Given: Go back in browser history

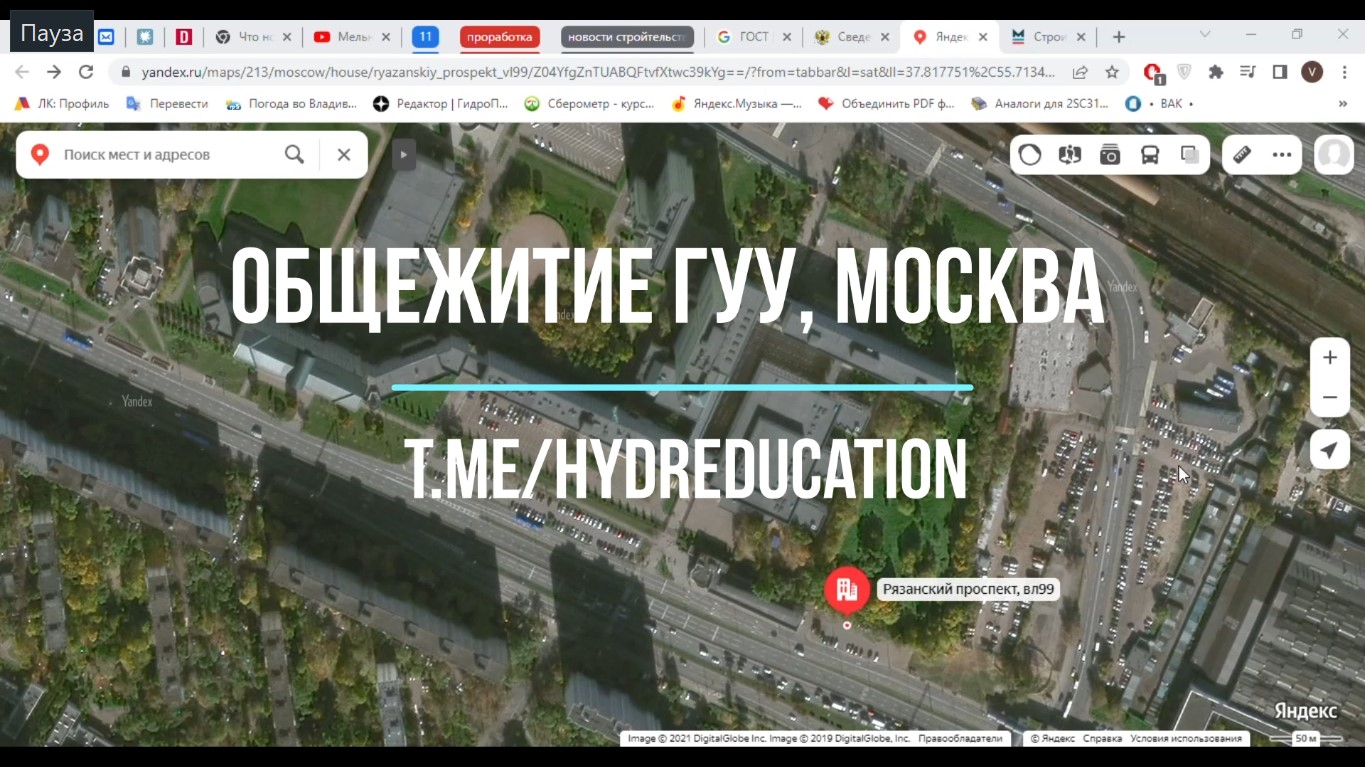Looking at the screenshot, I should (22, 72).
